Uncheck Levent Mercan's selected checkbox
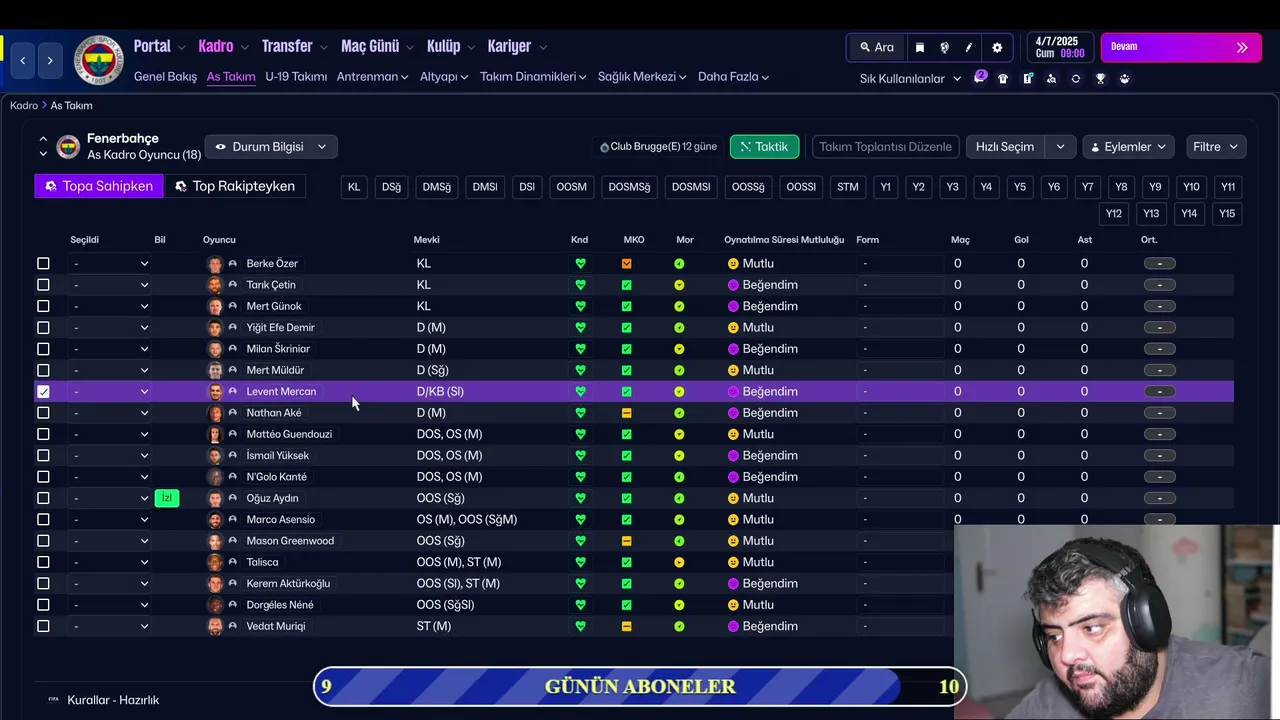The image size is (1280, 720). [x=43, y=391]
